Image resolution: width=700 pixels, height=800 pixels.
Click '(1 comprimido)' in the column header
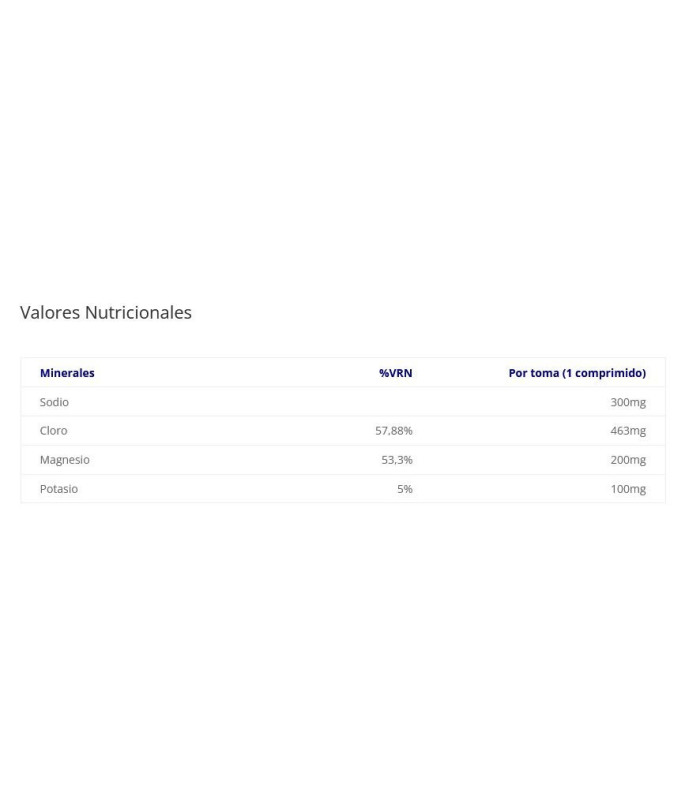604,373
